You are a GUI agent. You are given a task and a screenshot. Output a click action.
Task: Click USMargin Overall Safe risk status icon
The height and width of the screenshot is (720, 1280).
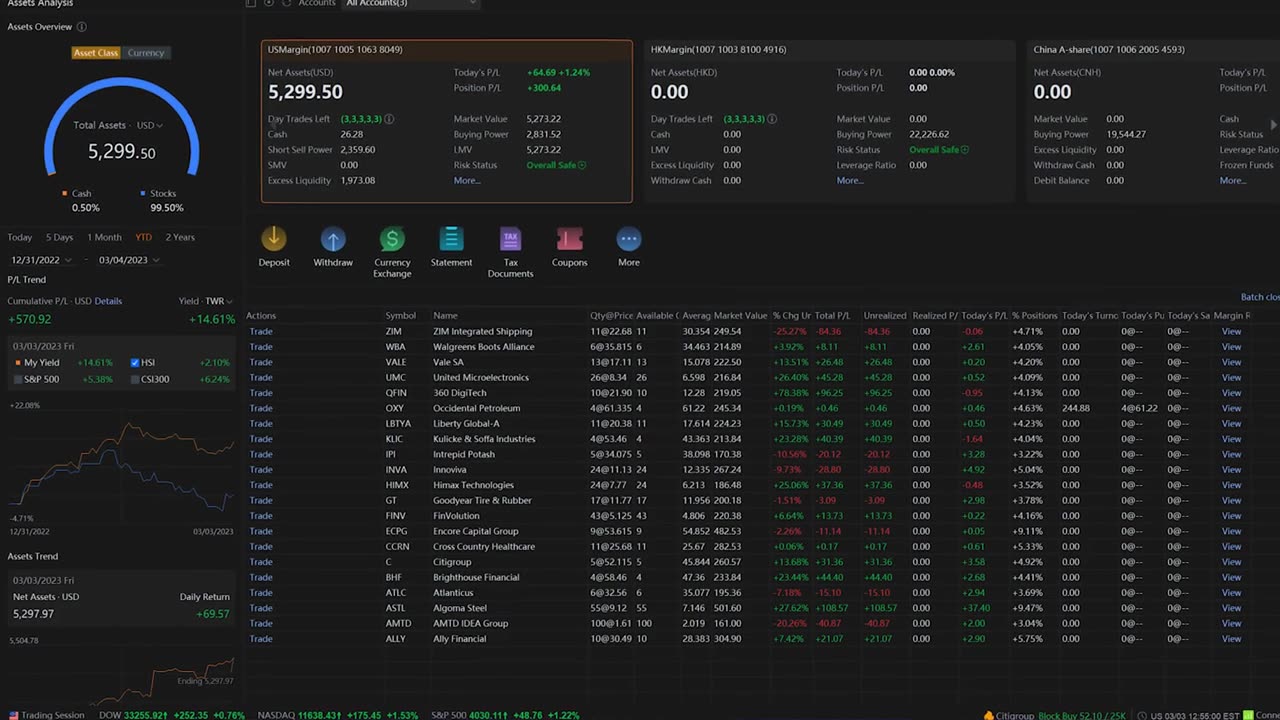click(x=582, y=165)
